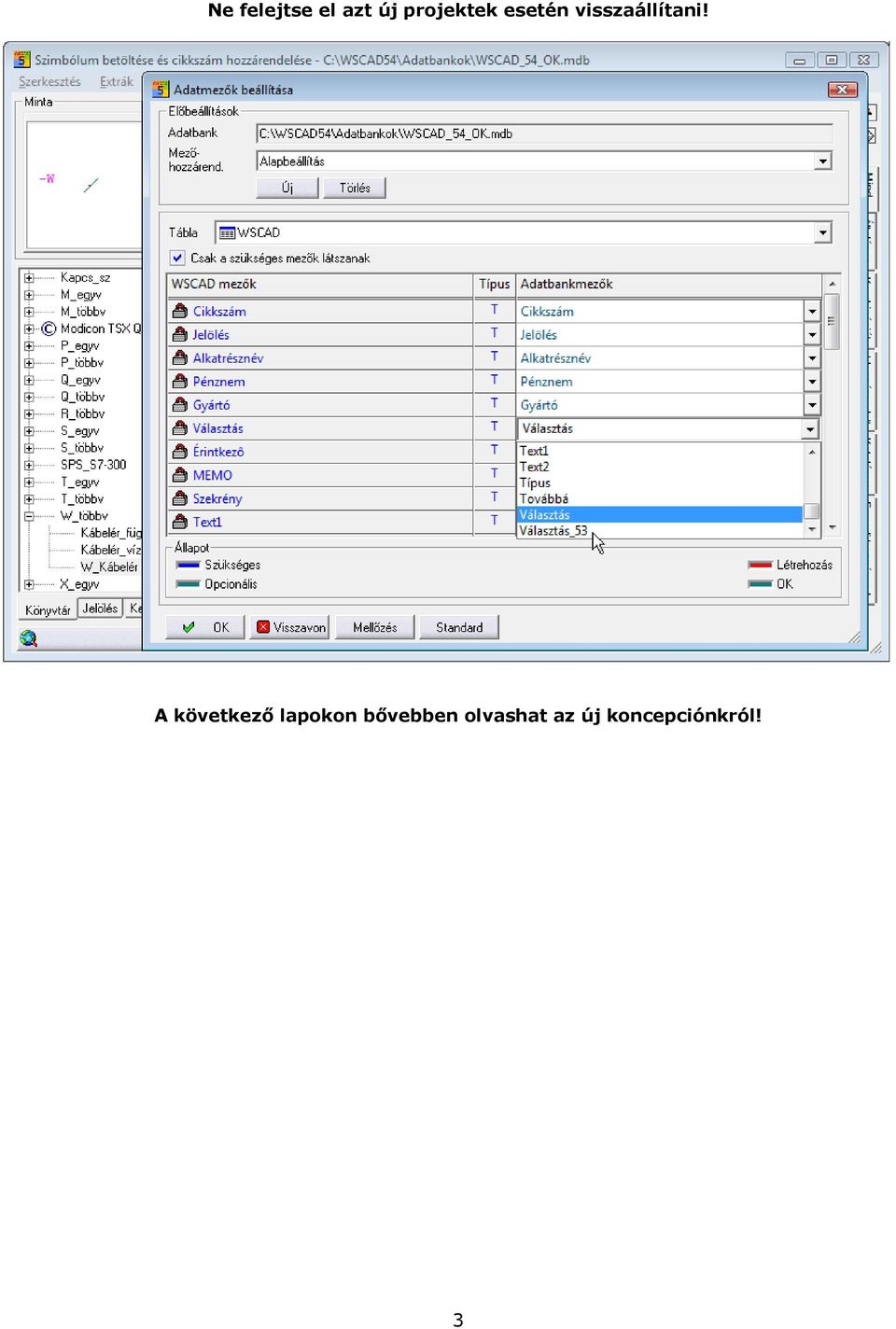
Task: Click the Adatbank path input field
Action: 544,133
